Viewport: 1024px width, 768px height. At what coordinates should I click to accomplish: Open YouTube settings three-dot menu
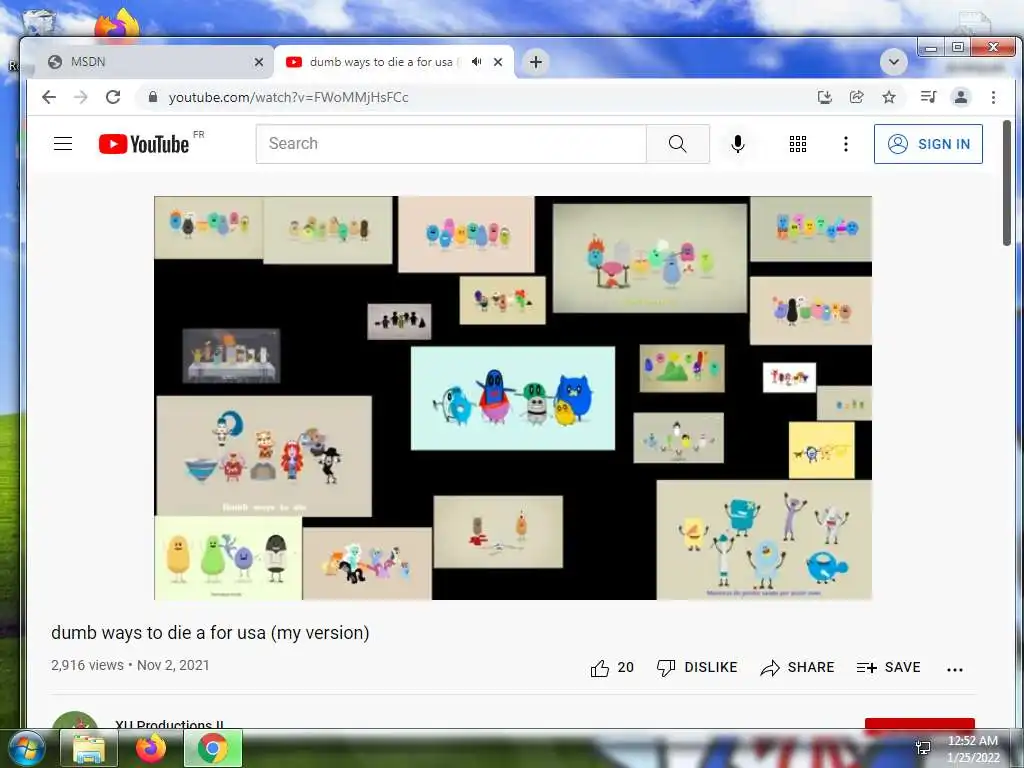click(846, 144)
